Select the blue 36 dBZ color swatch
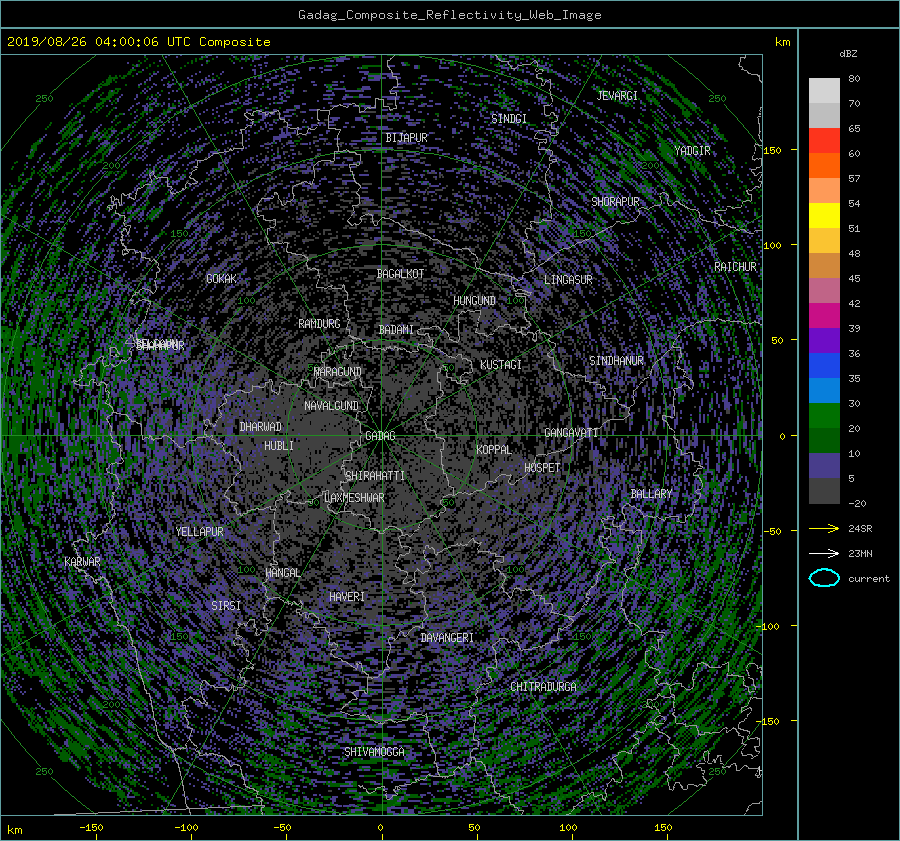 click(x=824, y=365)
